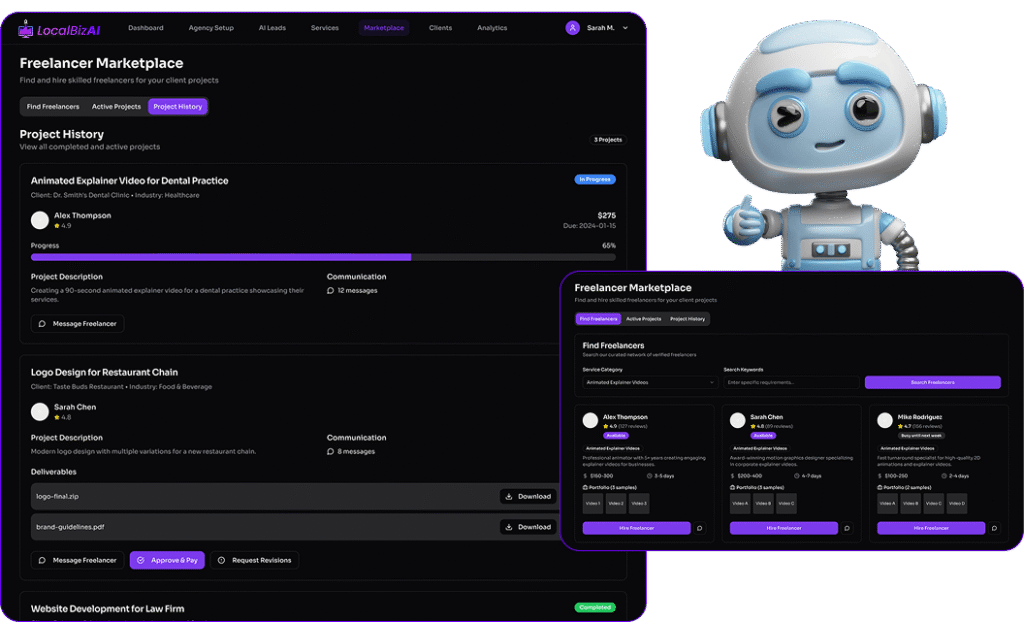Click Alex Thompson's avatar in Project History
This screenshot has height=622, width=1024.
click(x=40, y=220)
